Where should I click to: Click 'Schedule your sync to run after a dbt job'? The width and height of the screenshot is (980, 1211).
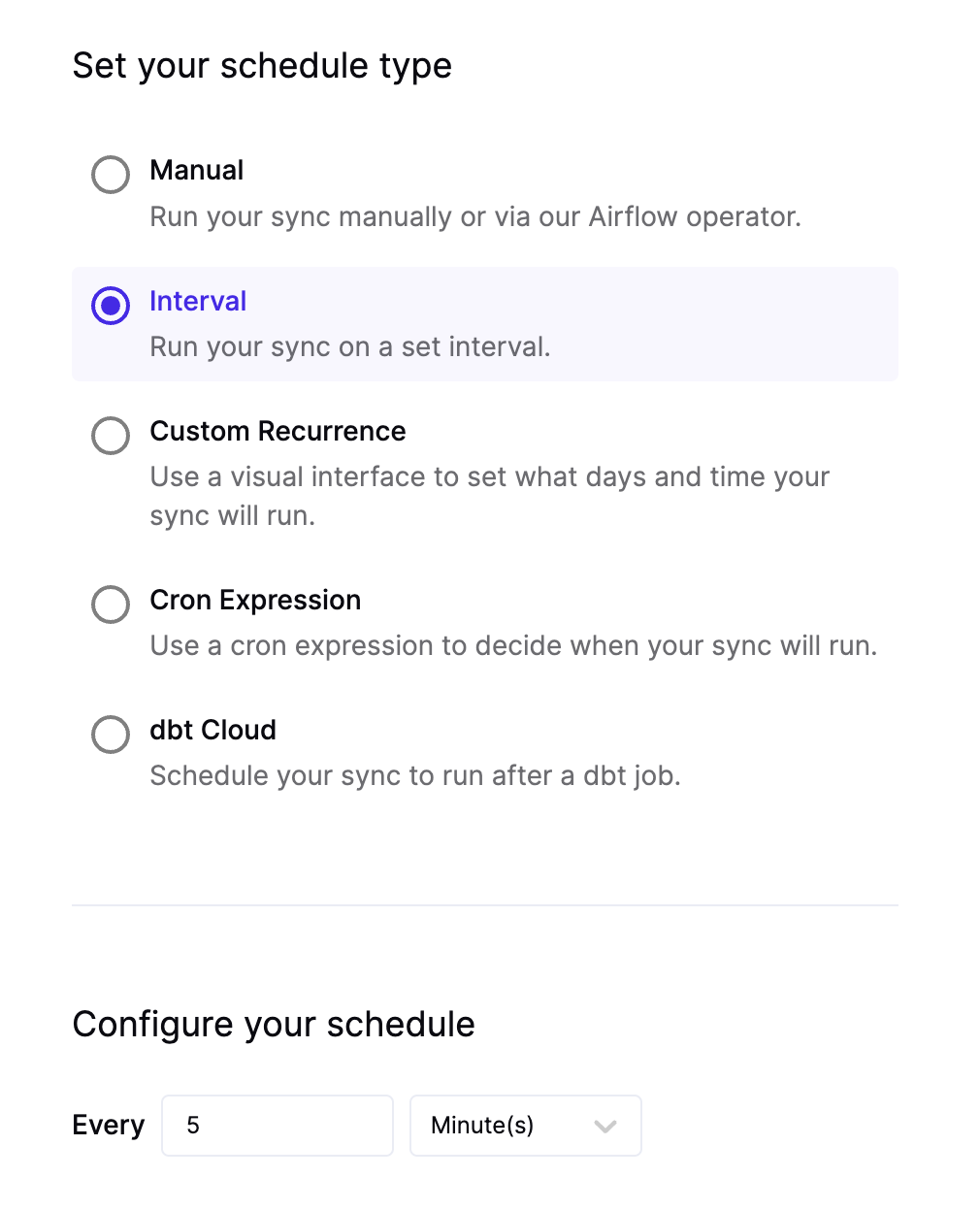(415, 775)
